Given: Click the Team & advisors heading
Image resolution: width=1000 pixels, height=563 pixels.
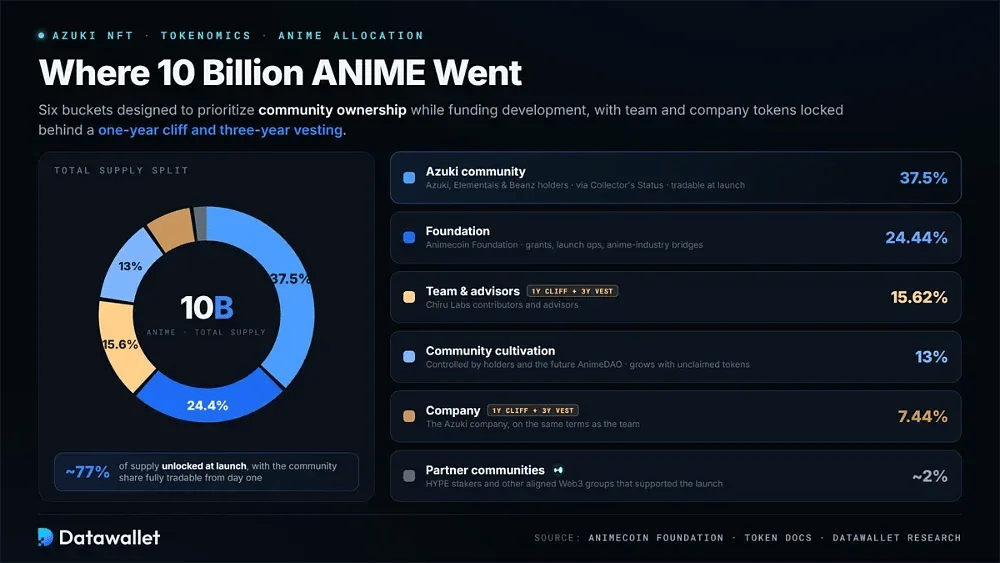Looking at the screenshot, I should pyautogui.click(x=473, y=291).
